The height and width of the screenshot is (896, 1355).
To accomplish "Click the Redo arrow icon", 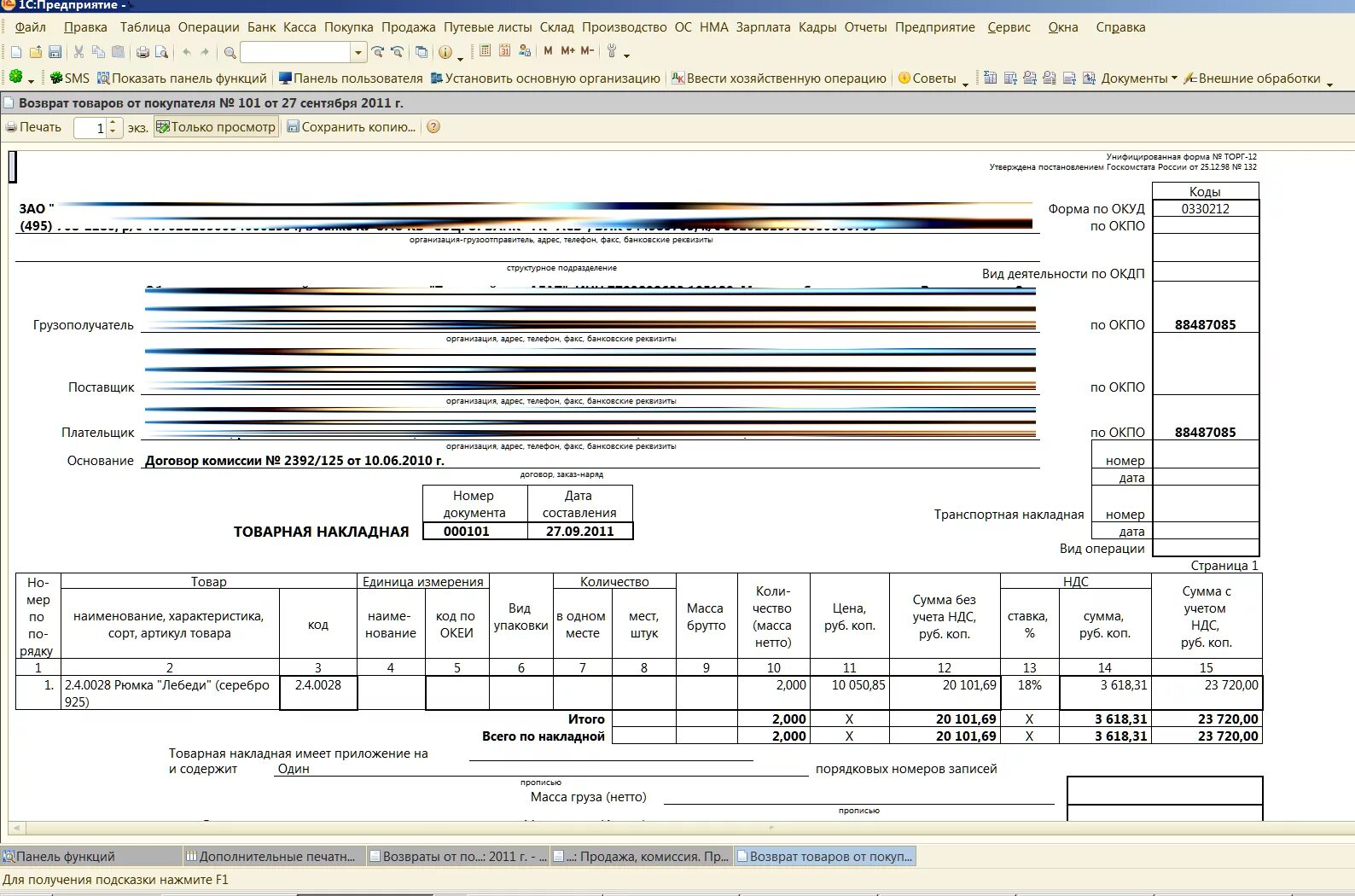I will 205,52.
